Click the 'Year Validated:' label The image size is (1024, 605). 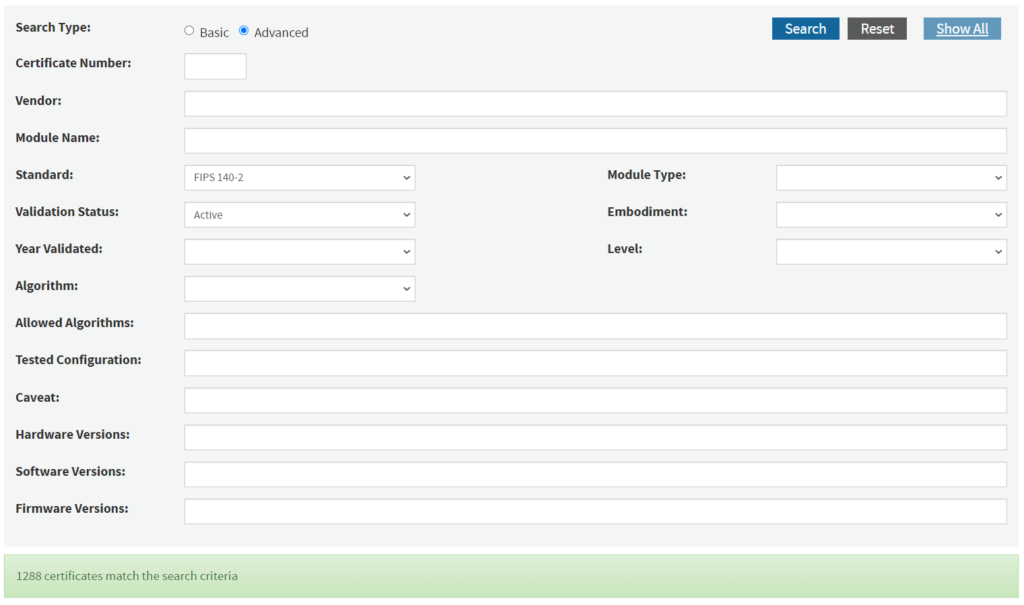pyautogui.click(x=59, y=249)
